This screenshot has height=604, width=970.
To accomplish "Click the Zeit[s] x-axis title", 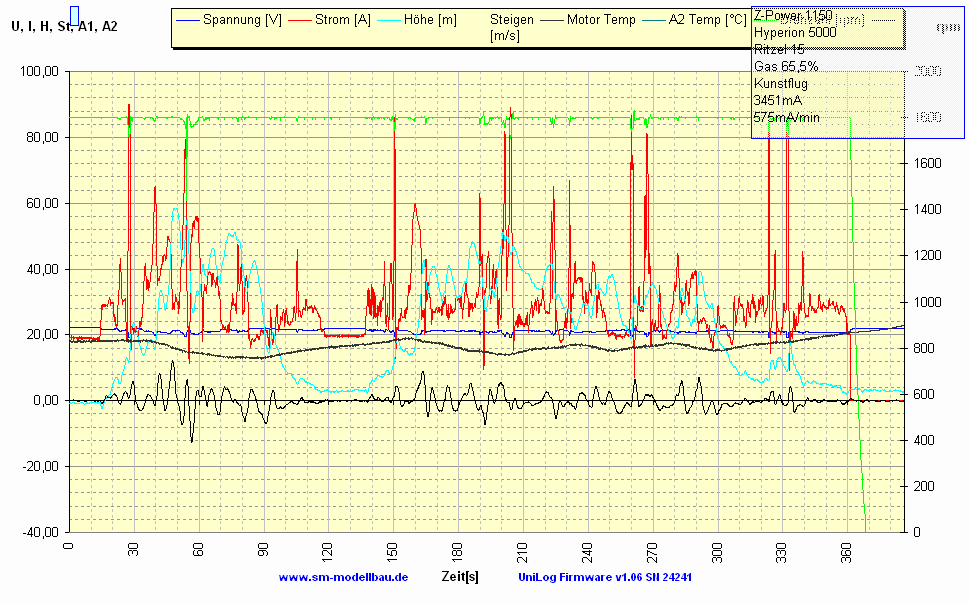I will pyautogui.click(x=459, y=577).
